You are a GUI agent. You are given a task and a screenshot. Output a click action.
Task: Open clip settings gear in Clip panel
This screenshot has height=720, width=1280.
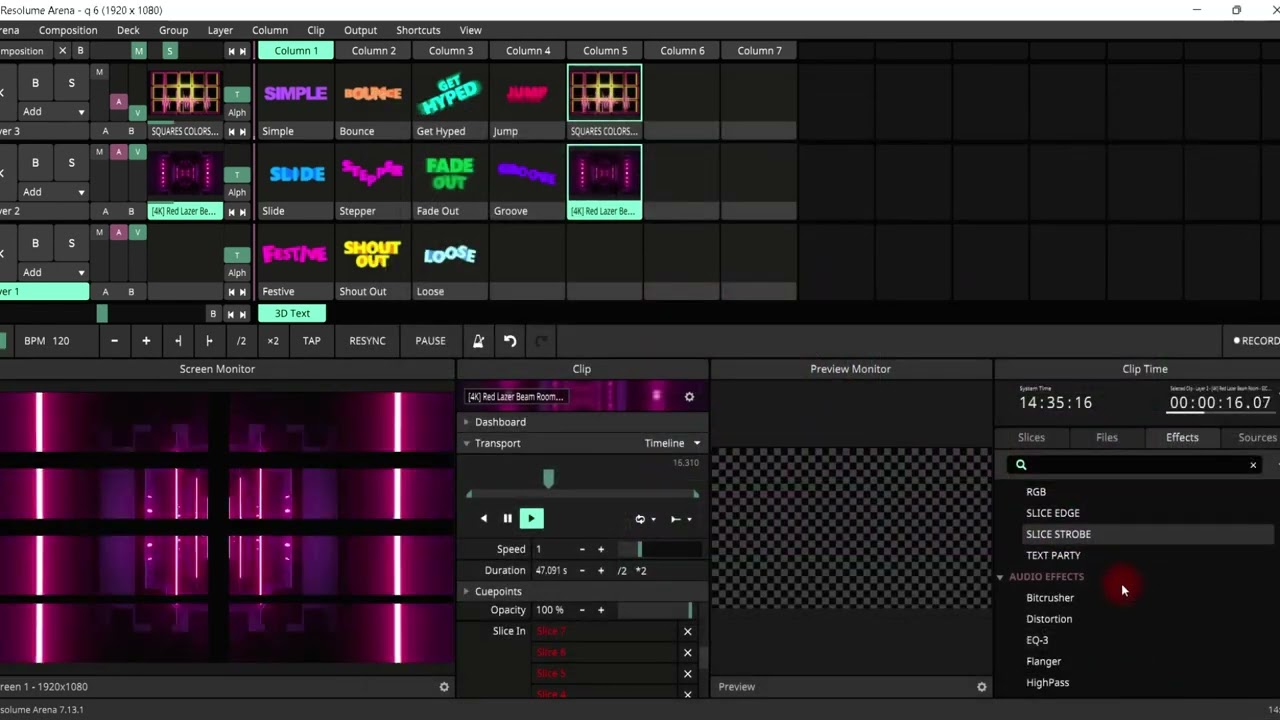pos(689,397)
